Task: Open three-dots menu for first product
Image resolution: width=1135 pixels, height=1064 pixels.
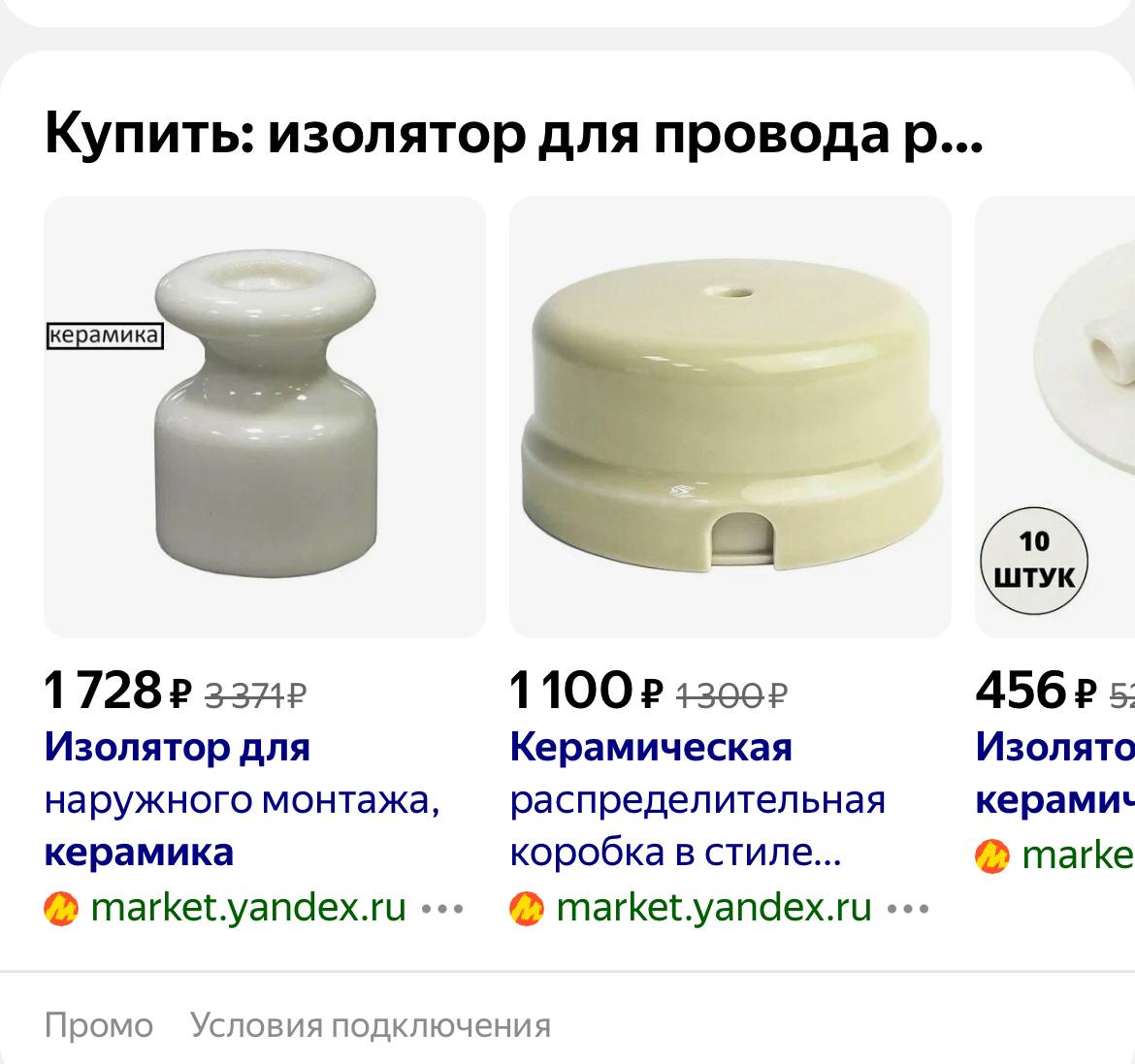Action: pos(442,909)
